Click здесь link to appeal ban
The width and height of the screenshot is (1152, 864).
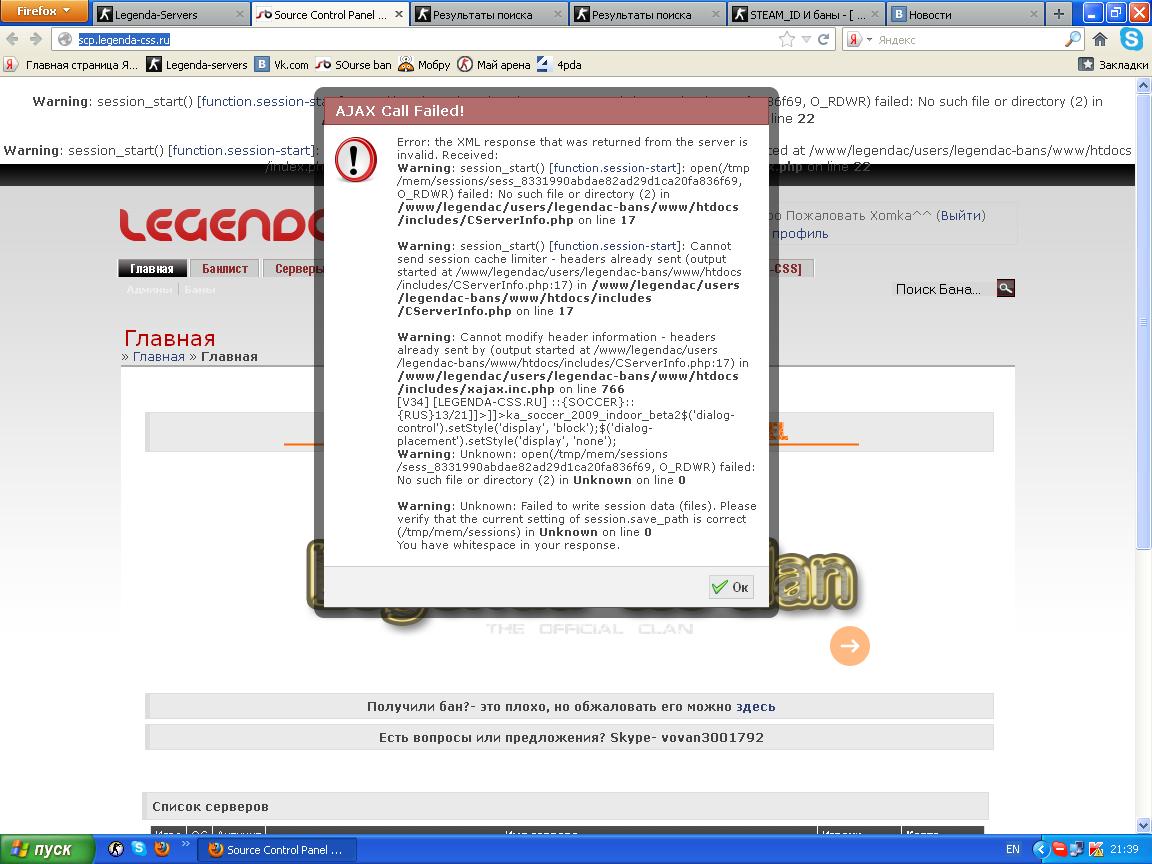pos(756,706)
